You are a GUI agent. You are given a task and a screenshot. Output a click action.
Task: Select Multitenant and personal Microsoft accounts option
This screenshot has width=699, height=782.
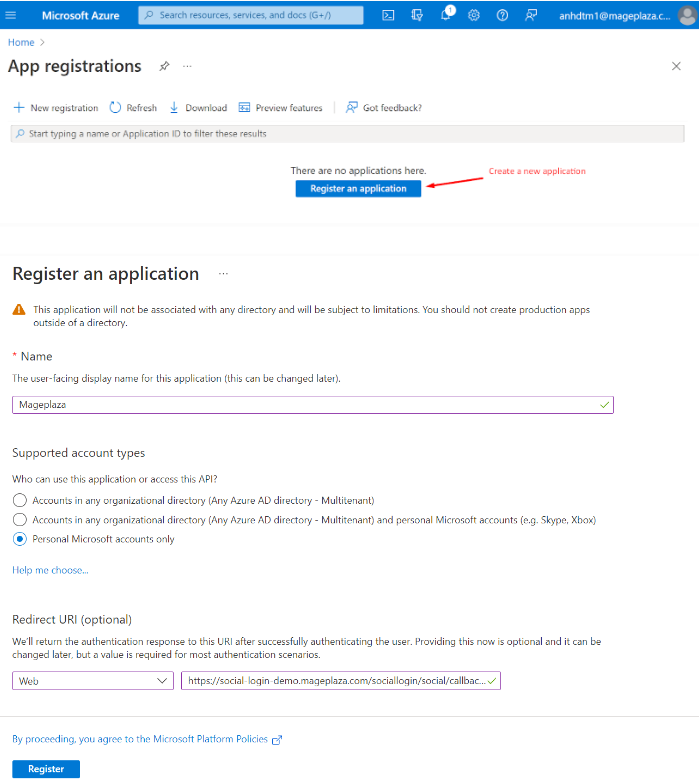point(20,520)
